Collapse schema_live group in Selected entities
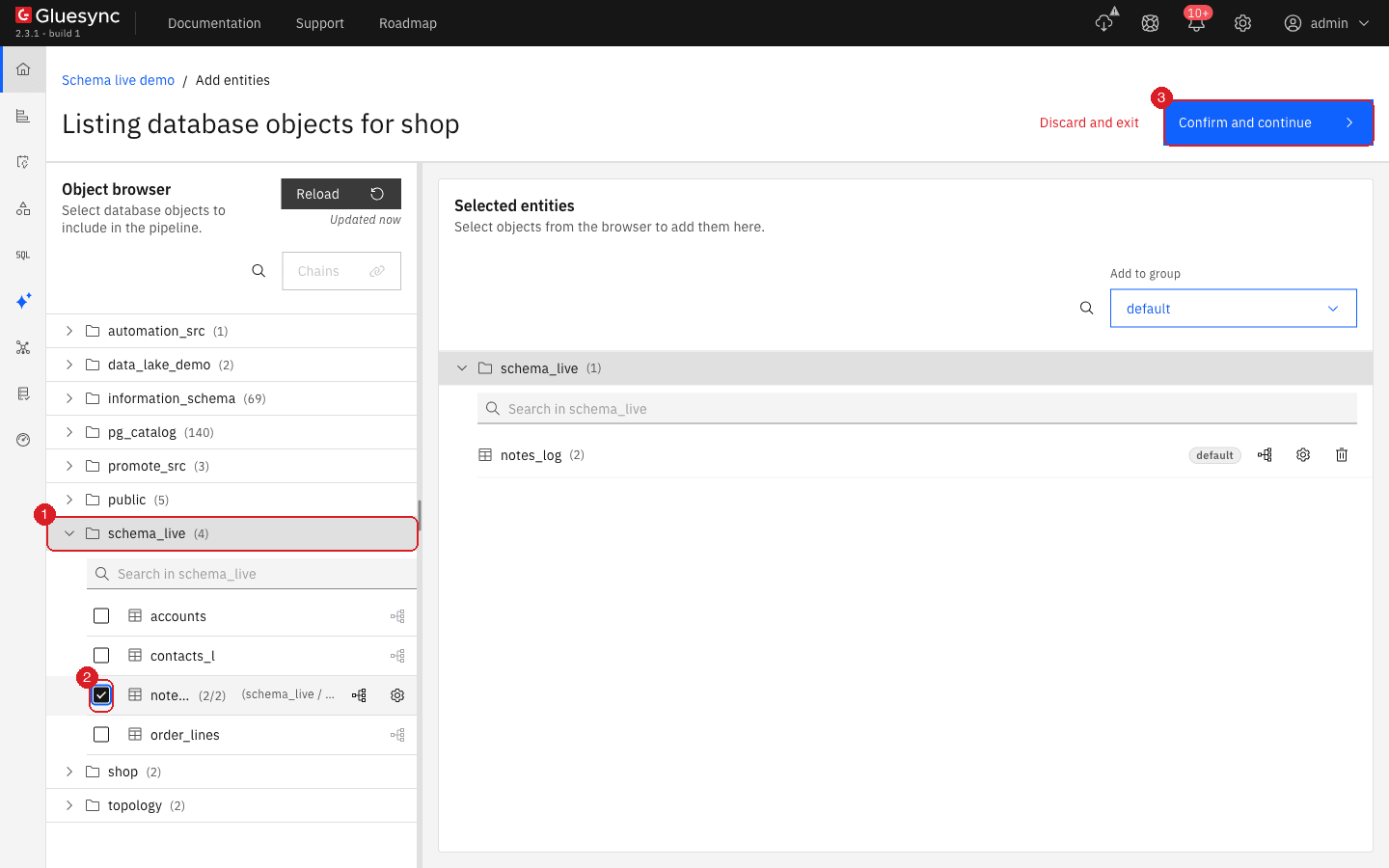 click(462, 368)
